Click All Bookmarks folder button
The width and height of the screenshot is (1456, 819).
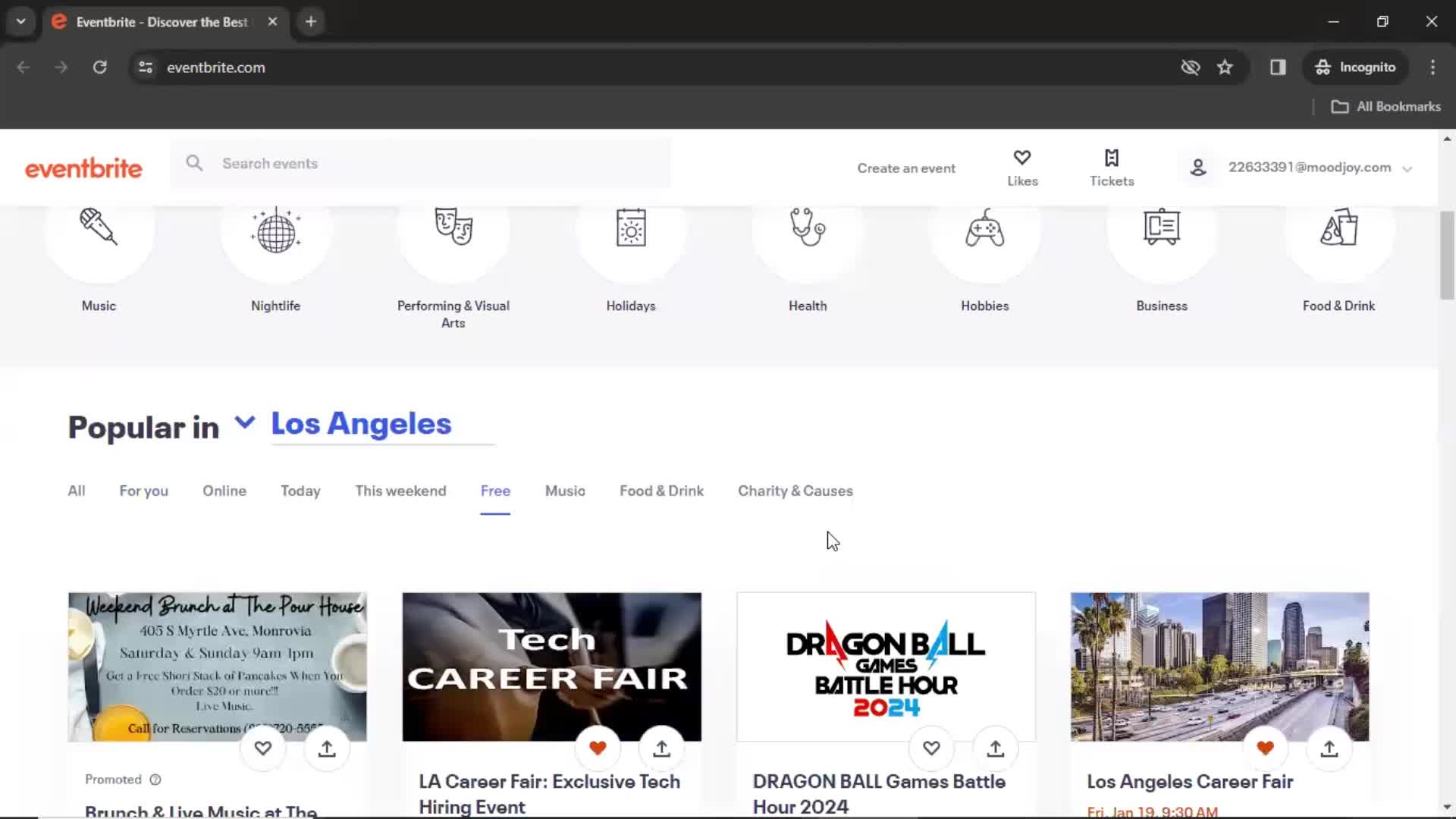tap(1386, 107)
